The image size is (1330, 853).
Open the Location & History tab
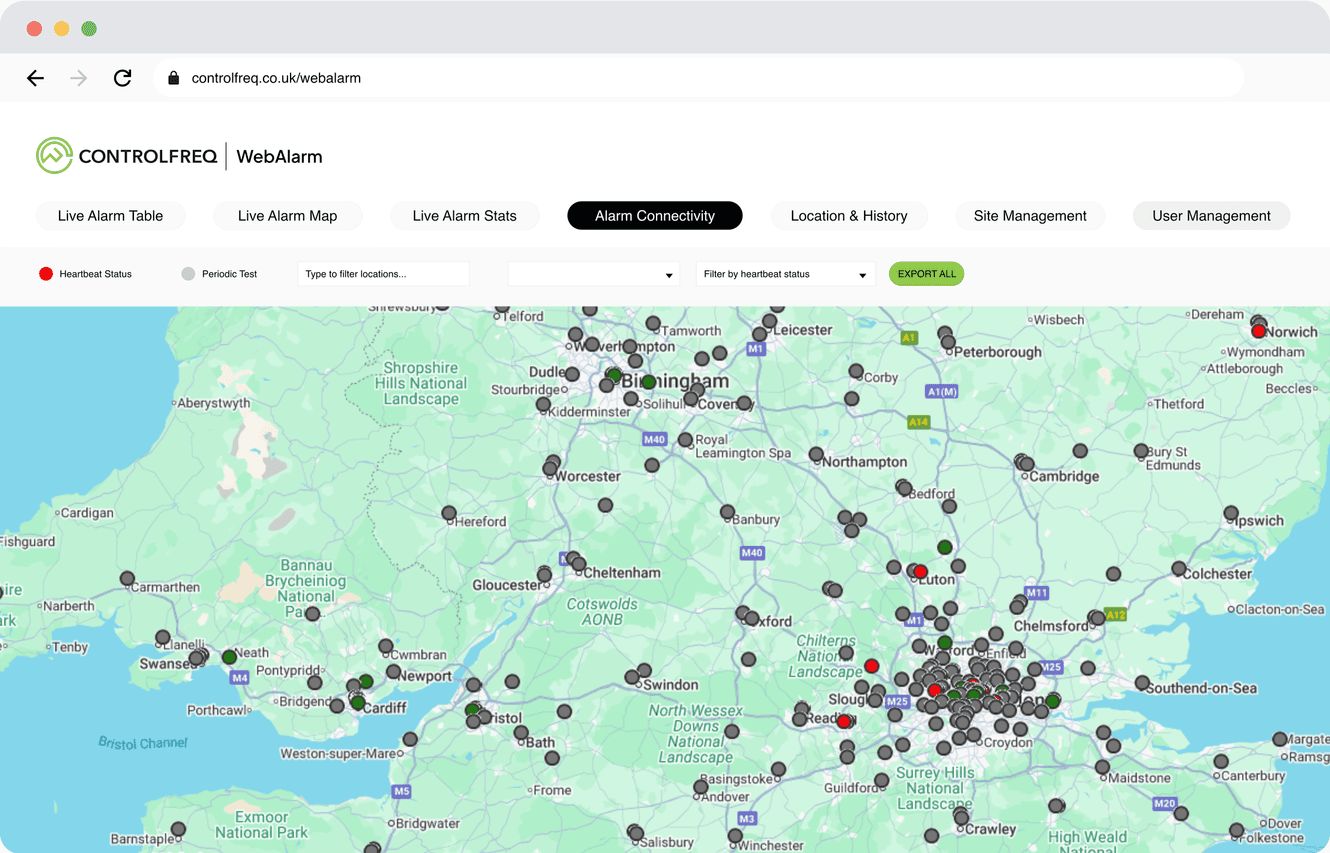coord(849,216)
